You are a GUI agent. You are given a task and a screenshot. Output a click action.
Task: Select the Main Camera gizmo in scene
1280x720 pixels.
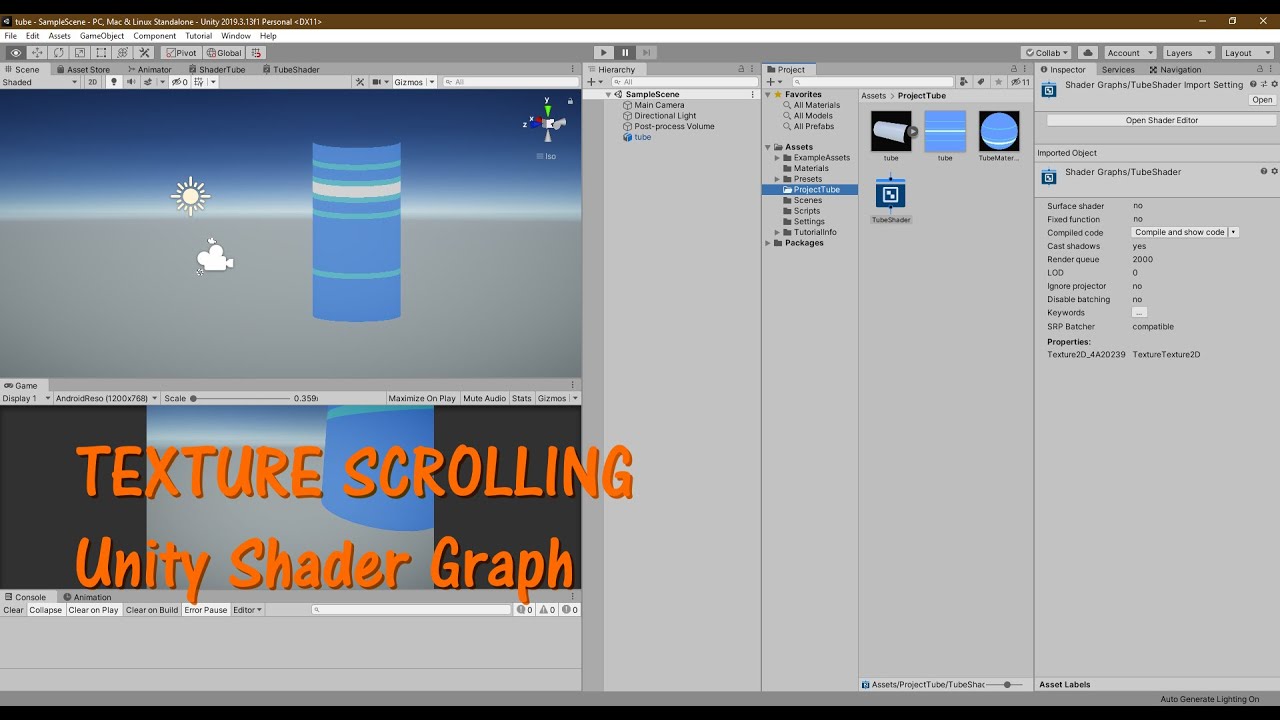coord(214,258)
